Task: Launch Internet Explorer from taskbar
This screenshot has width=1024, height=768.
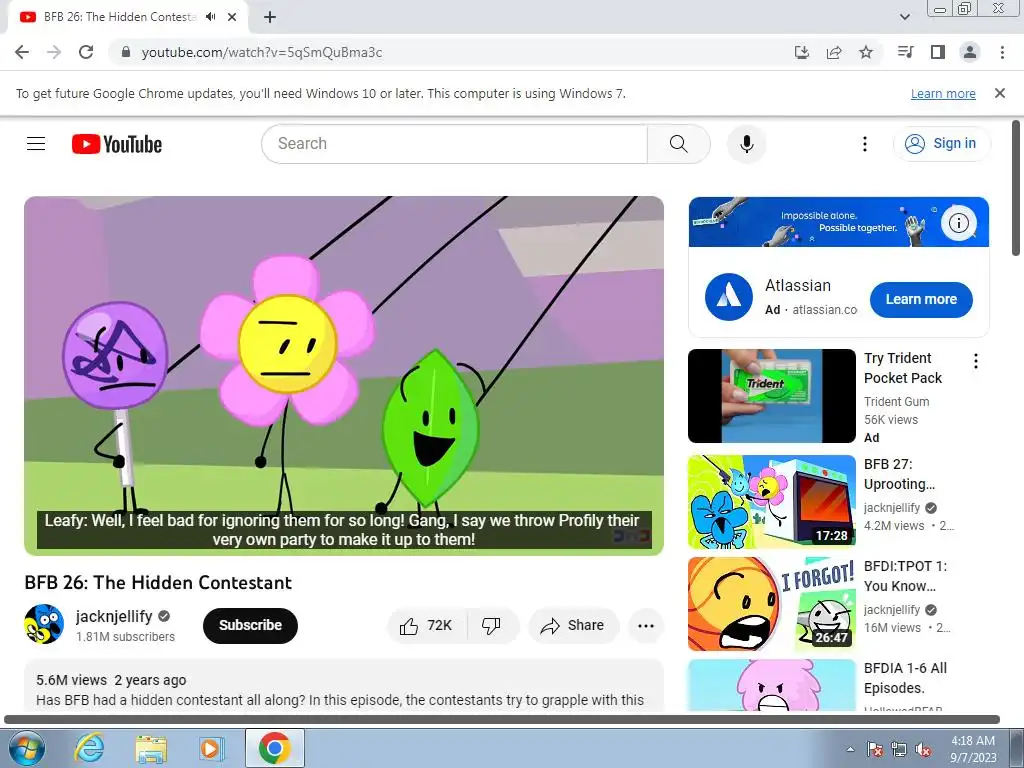Action: [88, 748]
